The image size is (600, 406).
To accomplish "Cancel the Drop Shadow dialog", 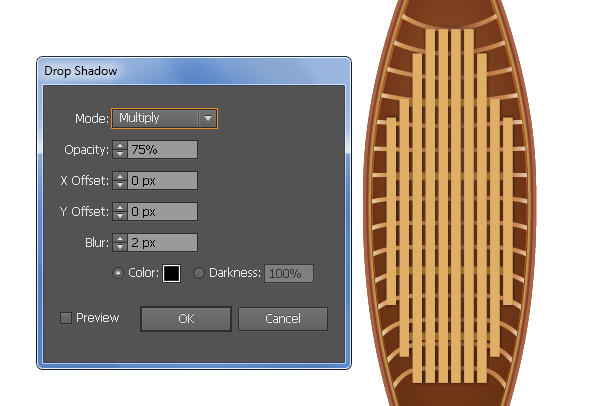I will pos(283,319).
